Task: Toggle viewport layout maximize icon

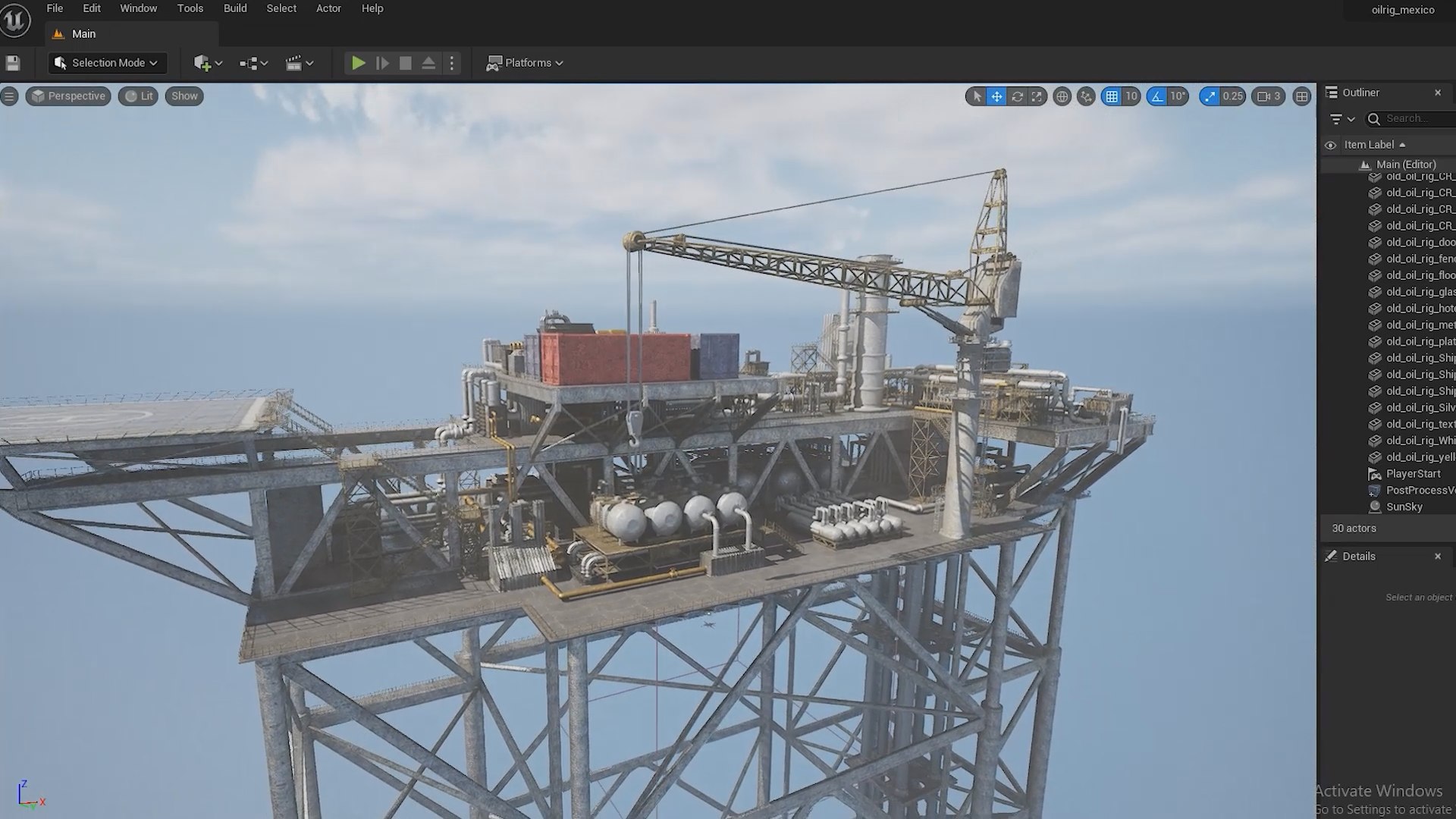Action: pos(1301,96)
